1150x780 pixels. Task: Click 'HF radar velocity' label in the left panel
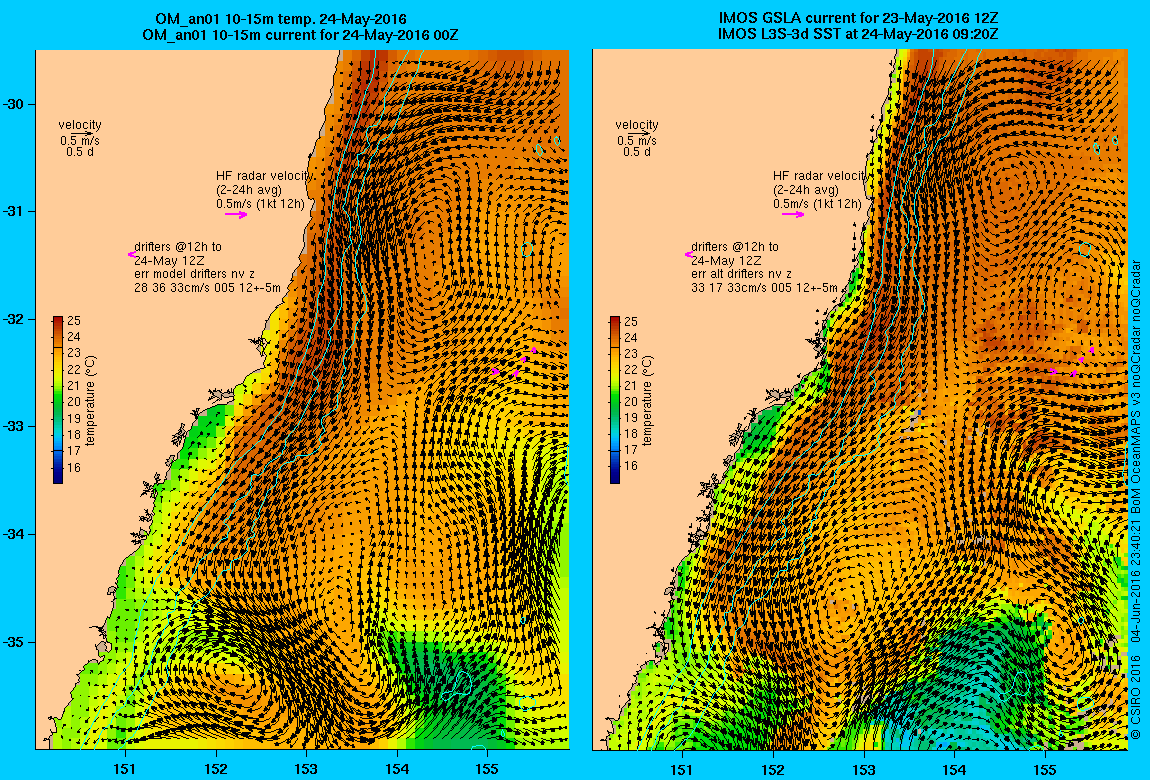click(x=264, y=176)
